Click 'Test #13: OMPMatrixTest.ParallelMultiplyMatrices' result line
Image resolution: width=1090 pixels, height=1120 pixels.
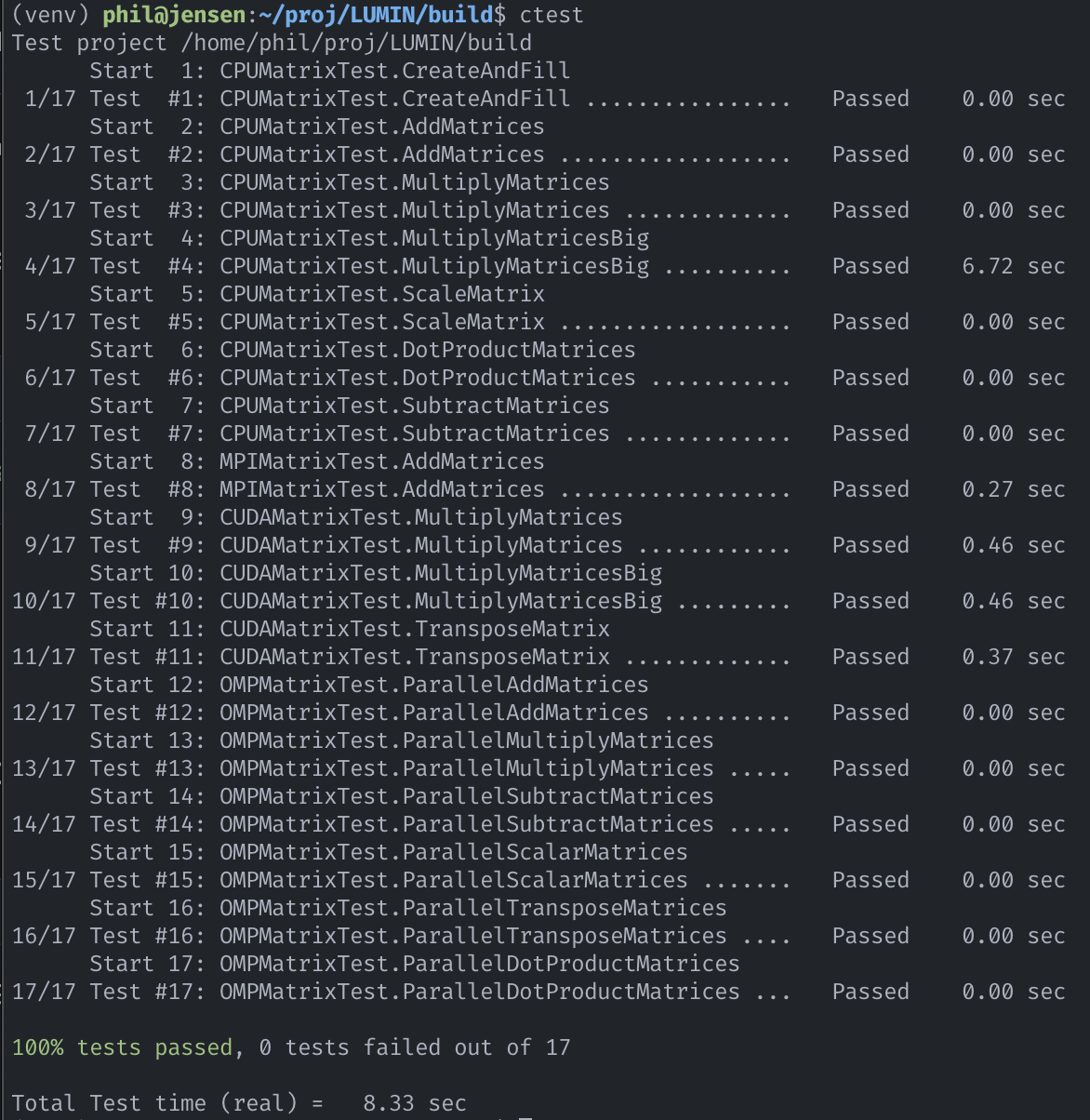538,768
